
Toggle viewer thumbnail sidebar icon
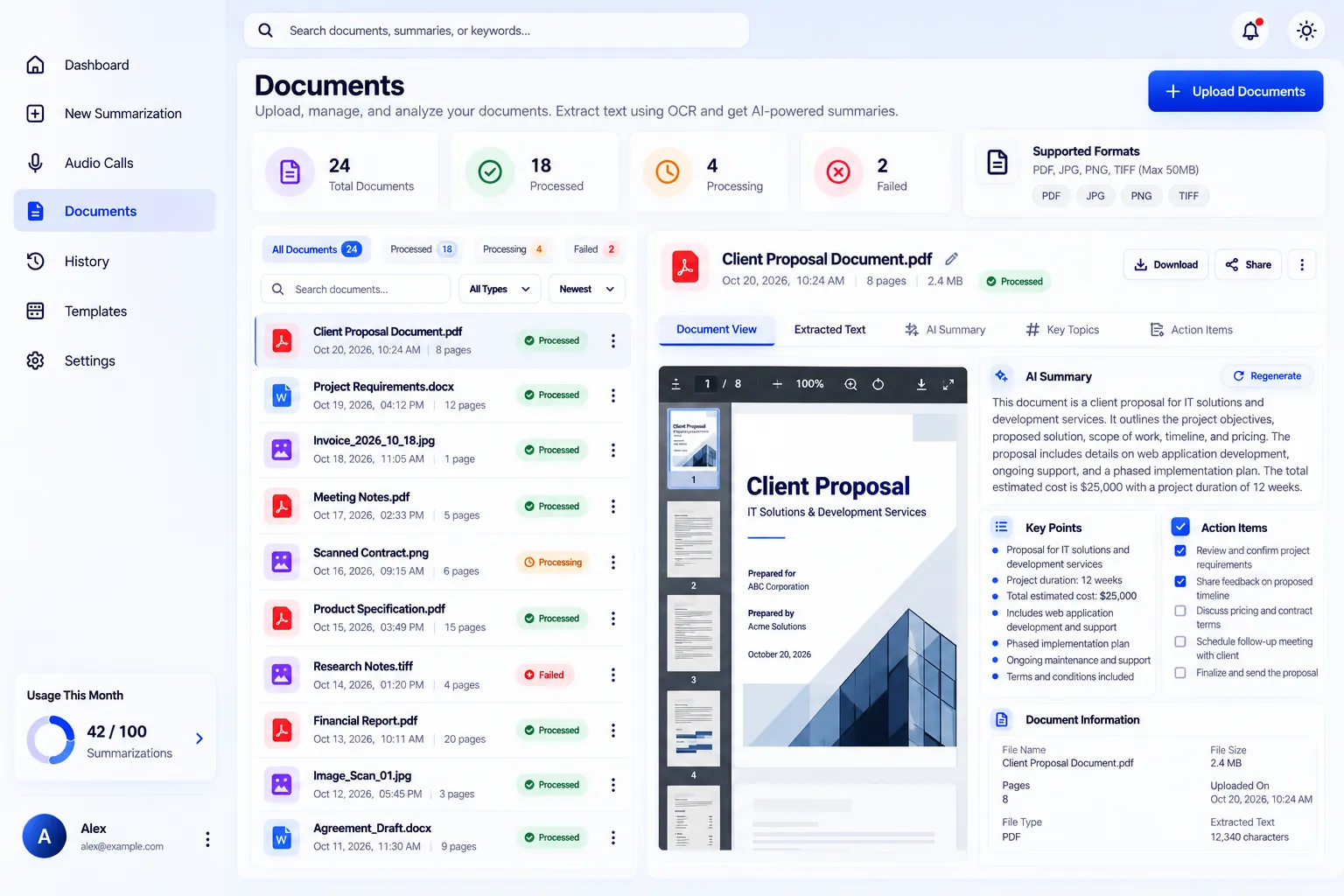[675, 384]
